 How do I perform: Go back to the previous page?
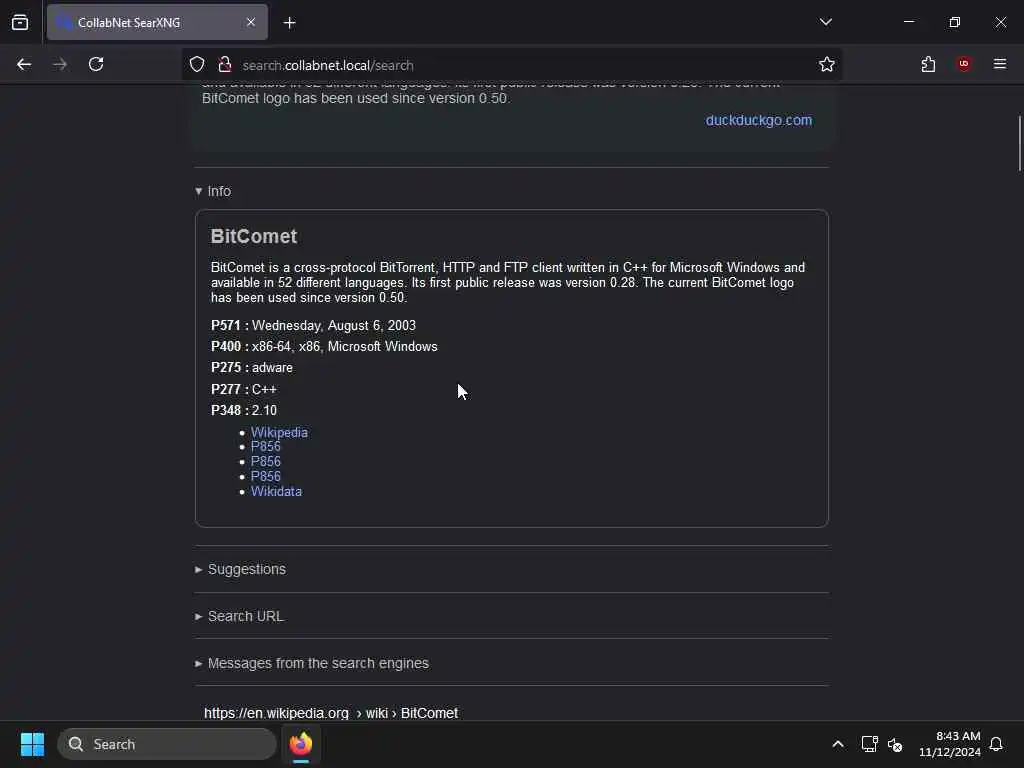pos(24,64)
